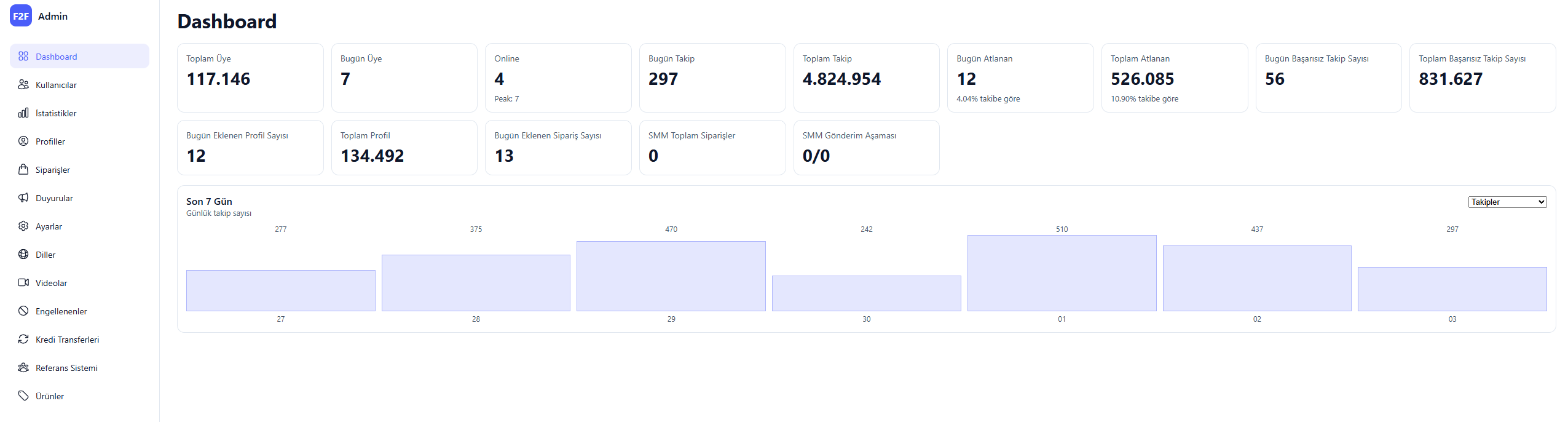Click the Siparişler shopping bag icon

pos(23,169)
